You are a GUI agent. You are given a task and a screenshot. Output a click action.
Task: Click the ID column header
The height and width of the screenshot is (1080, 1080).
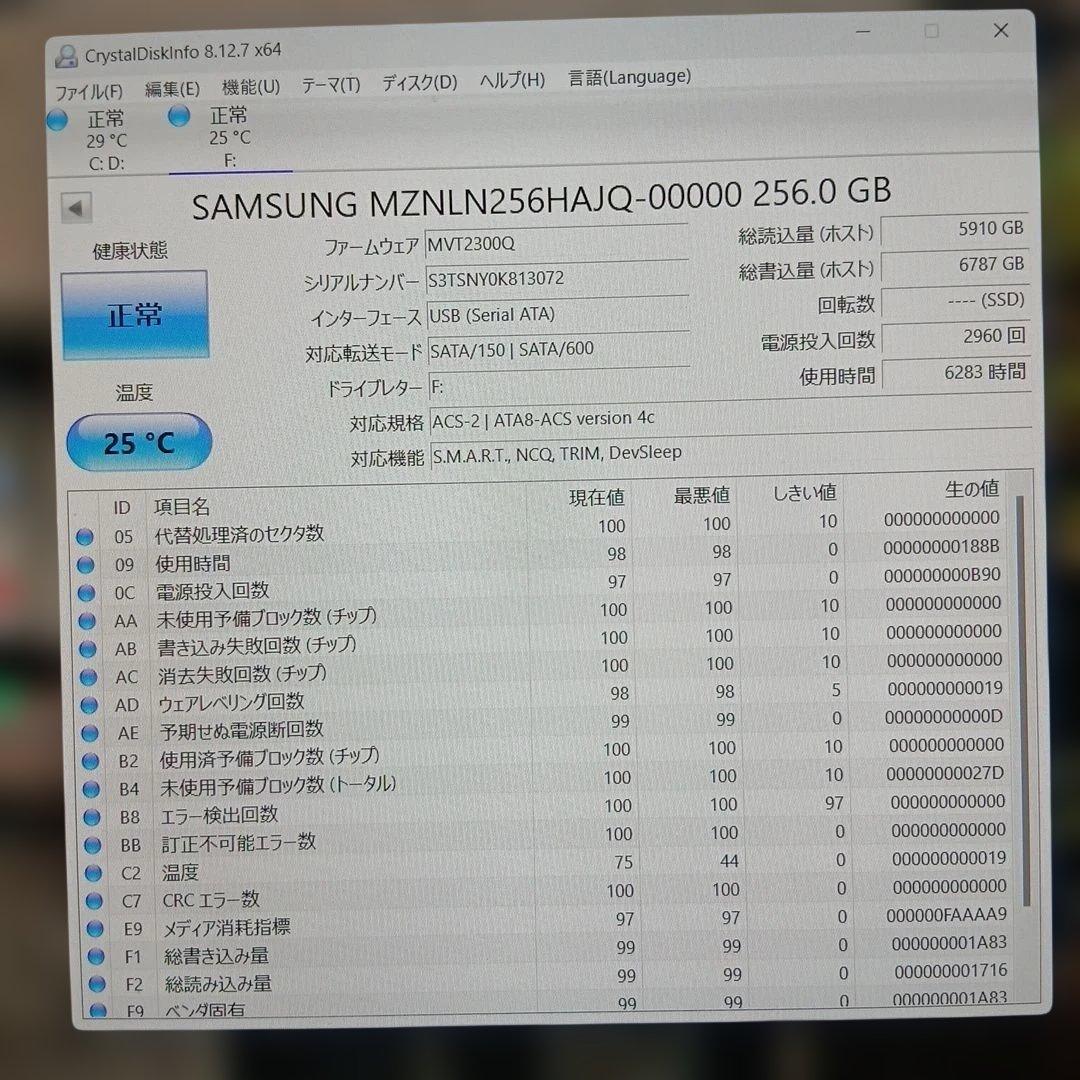121,508
